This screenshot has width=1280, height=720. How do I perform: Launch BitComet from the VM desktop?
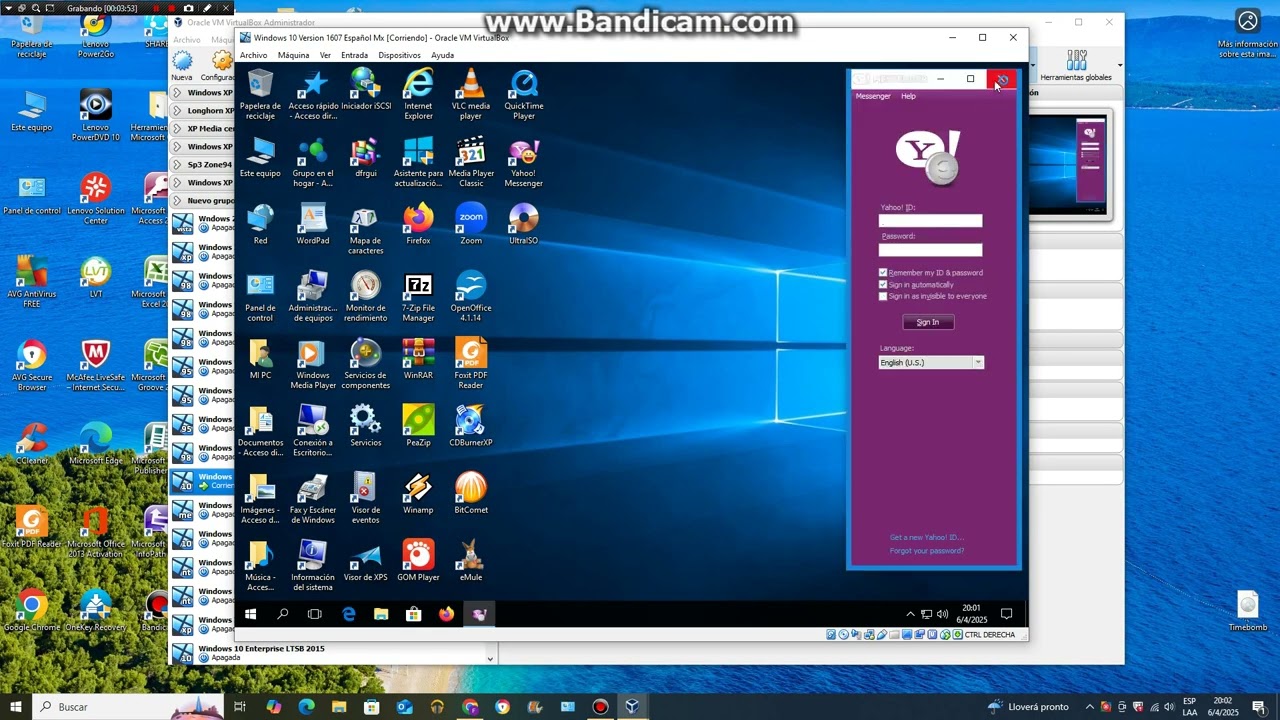(x=471, y=494)
